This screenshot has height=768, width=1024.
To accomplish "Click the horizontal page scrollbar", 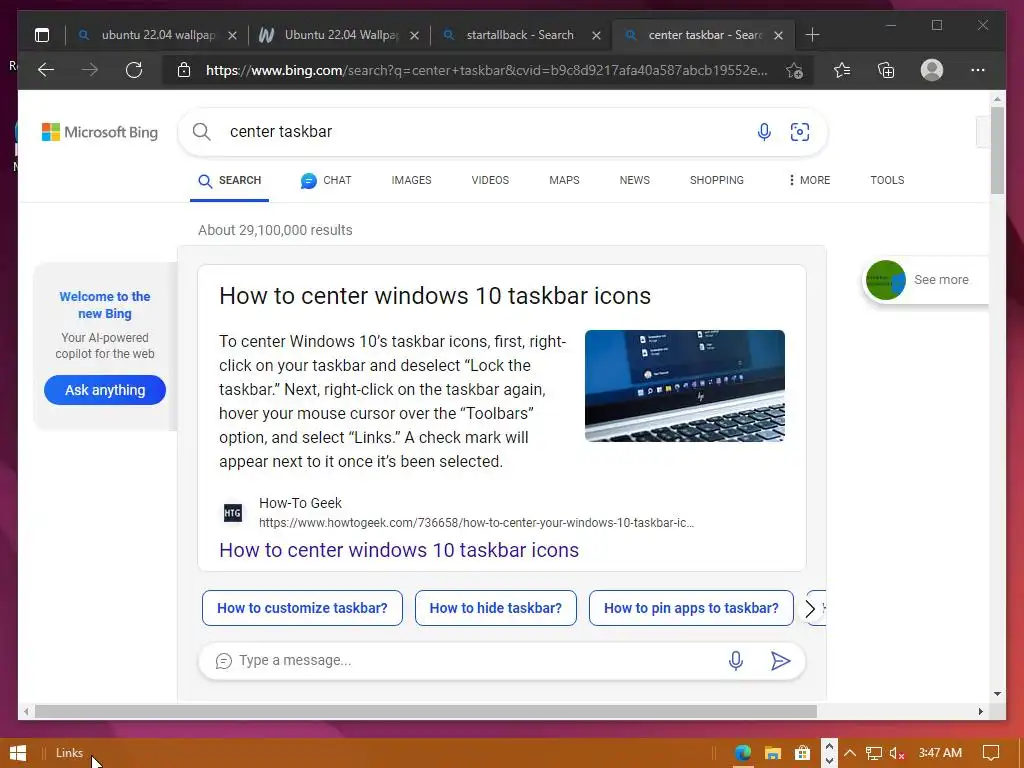I will (x=426, y=711).
